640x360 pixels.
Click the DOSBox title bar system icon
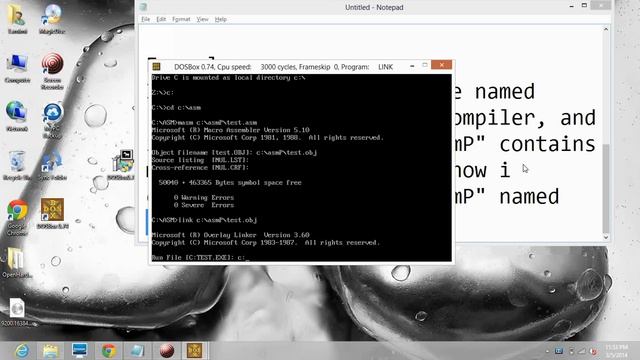click(x=156, y=67)
